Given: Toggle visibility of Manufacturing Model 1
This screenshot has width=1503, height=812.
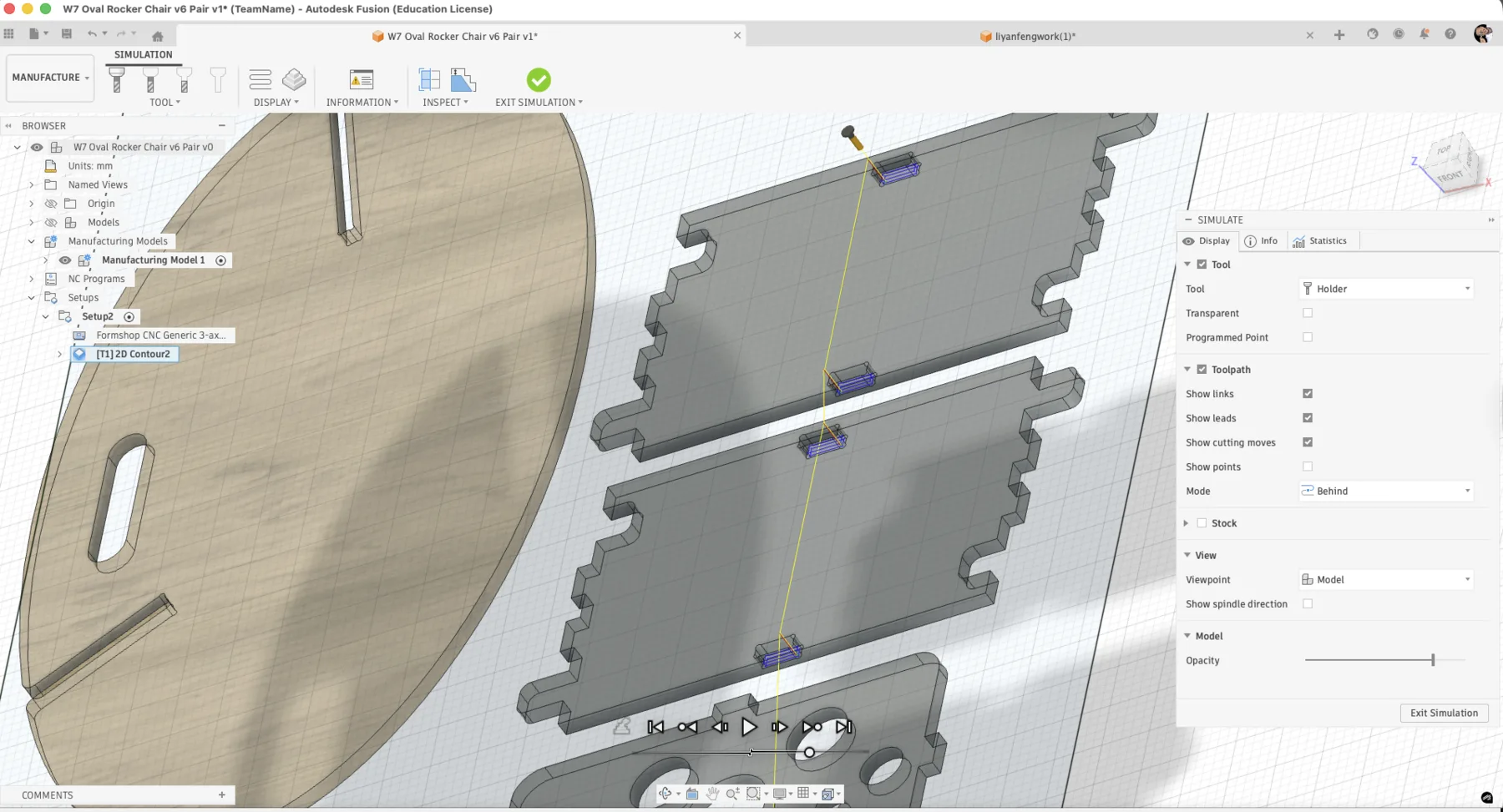Looking at the screenshot, I should click(x=64, y=260).
